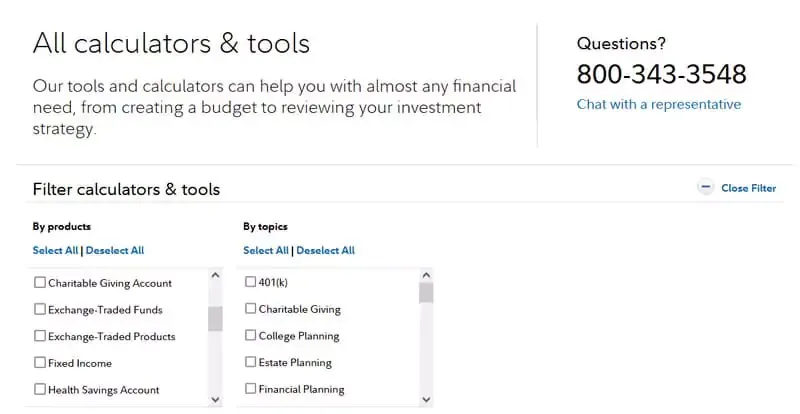Tick the Exchange-Traded Funds checkbox
This screenshot has width=800, height=414.
(40, 309)
